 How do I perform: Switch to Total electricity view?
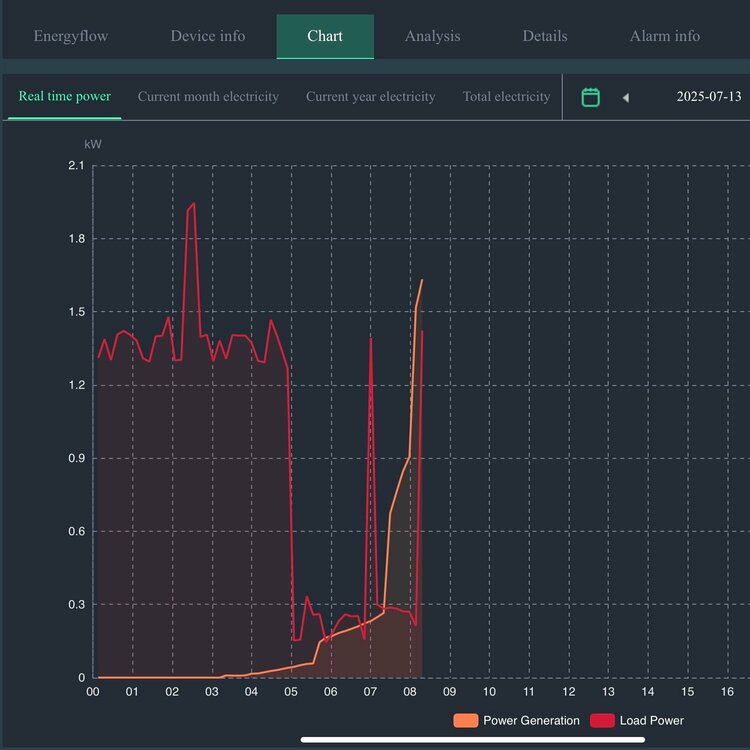point(506,97)
